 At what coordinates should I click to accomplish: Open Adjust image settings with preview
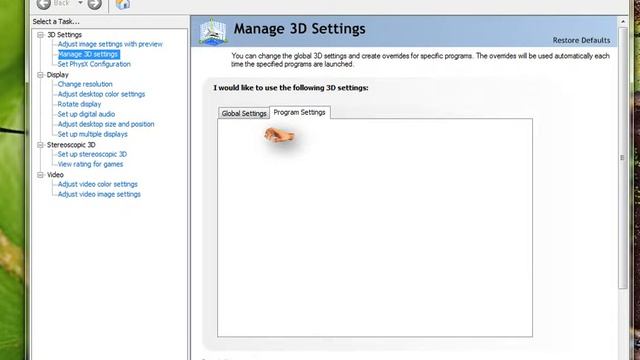(x=110, y=44)
